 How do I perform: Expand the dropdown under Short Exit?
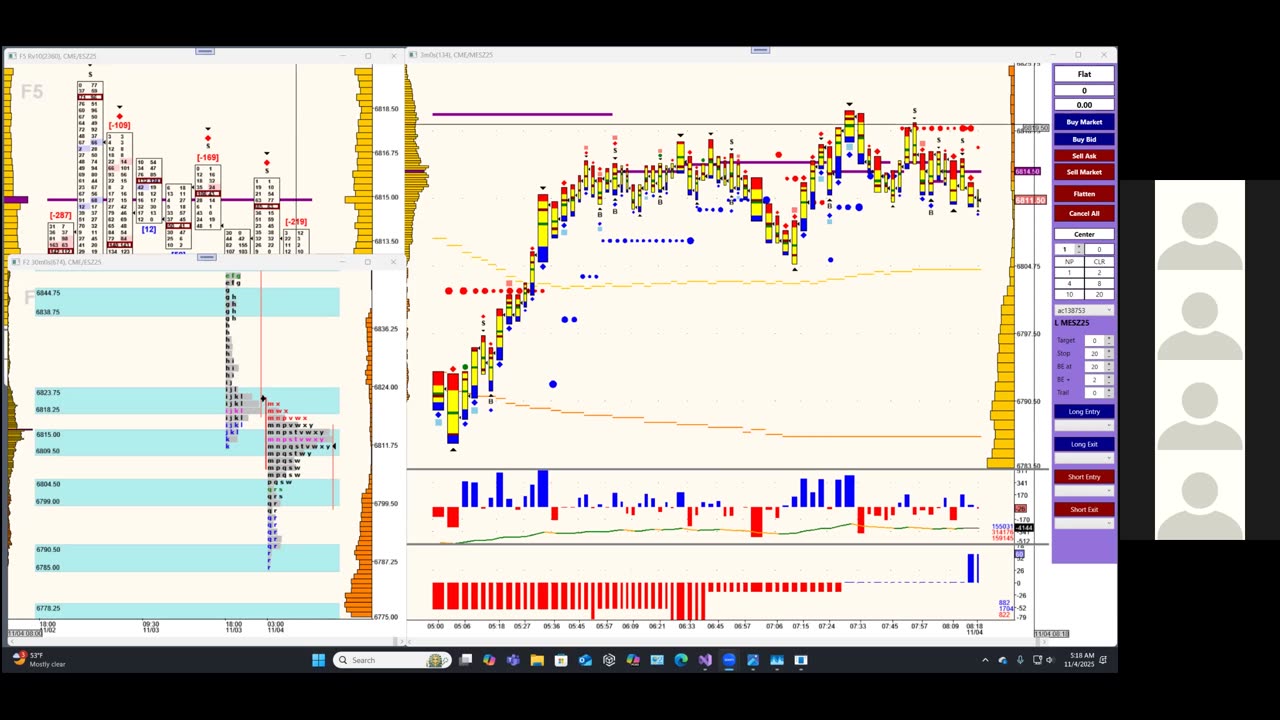point(1084,525)
